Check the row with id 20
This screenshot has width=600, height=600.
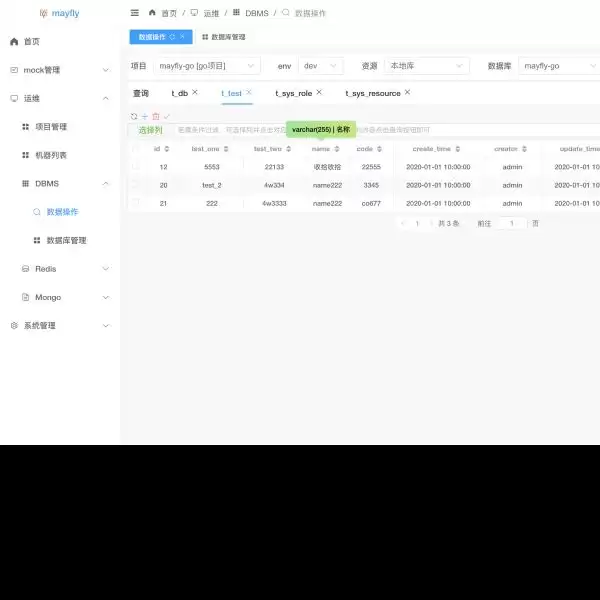tap(135, 184)
